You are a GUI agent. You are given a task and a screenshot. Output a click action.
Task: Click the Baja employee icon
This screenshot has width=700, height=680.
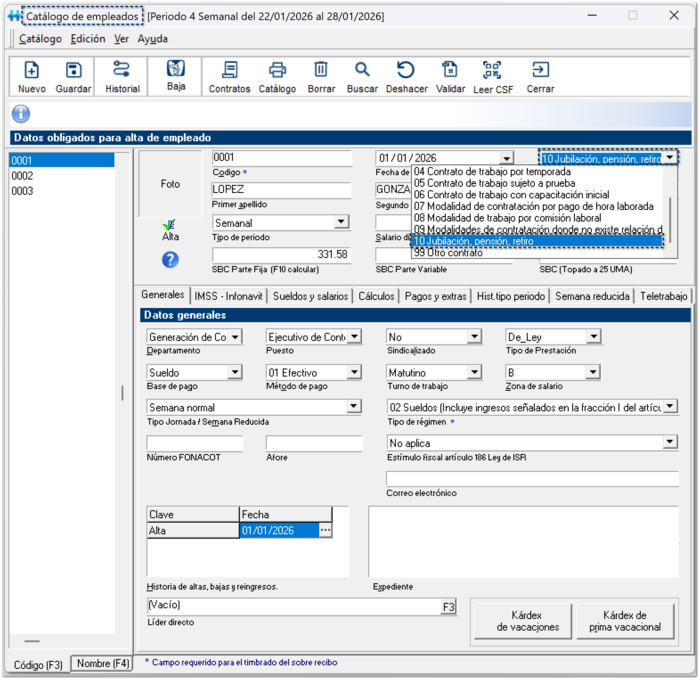click(175, 76)
